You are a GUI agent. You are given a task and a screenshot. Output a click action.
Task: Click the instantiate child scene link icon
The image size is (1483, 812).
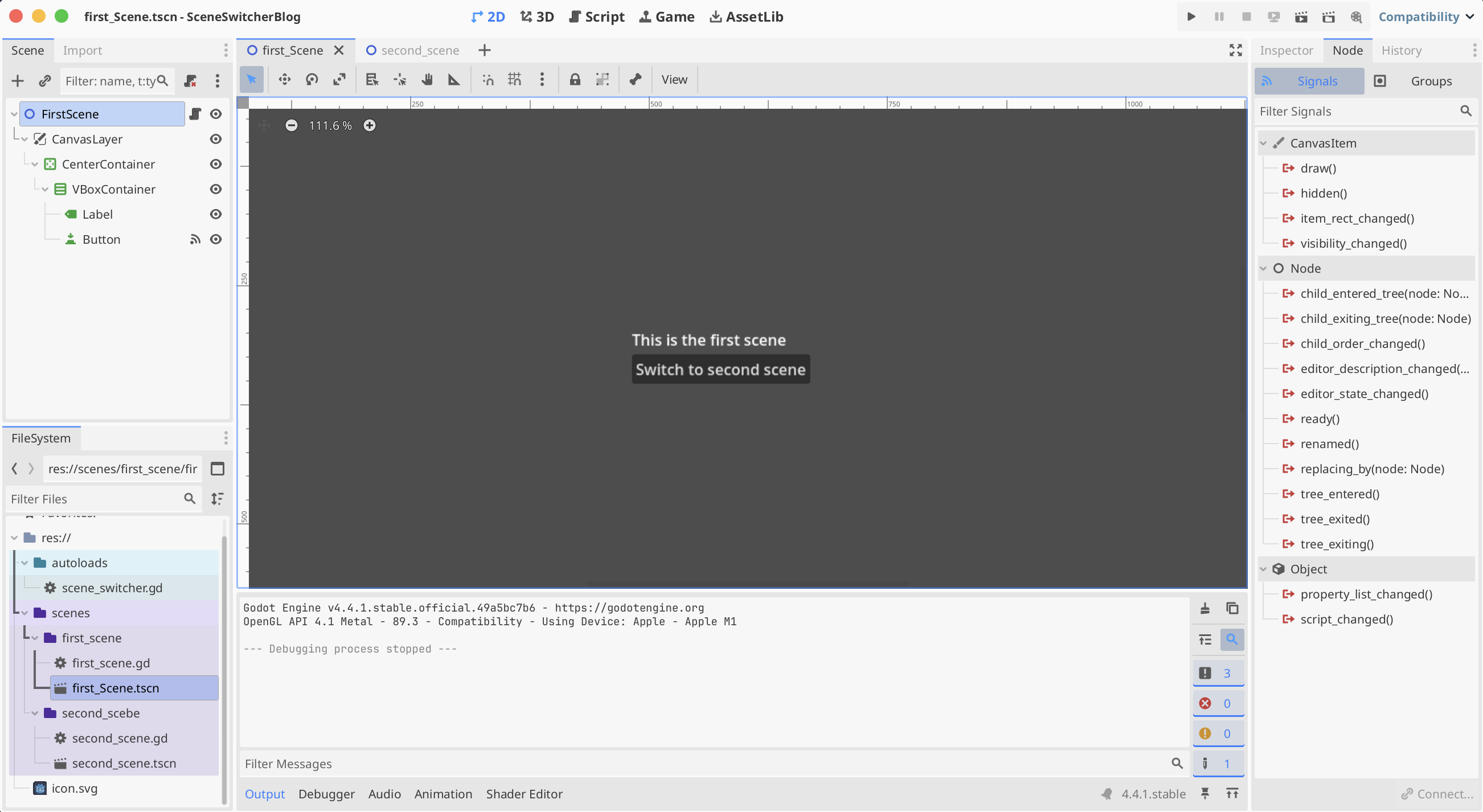[x=45, y=80]
